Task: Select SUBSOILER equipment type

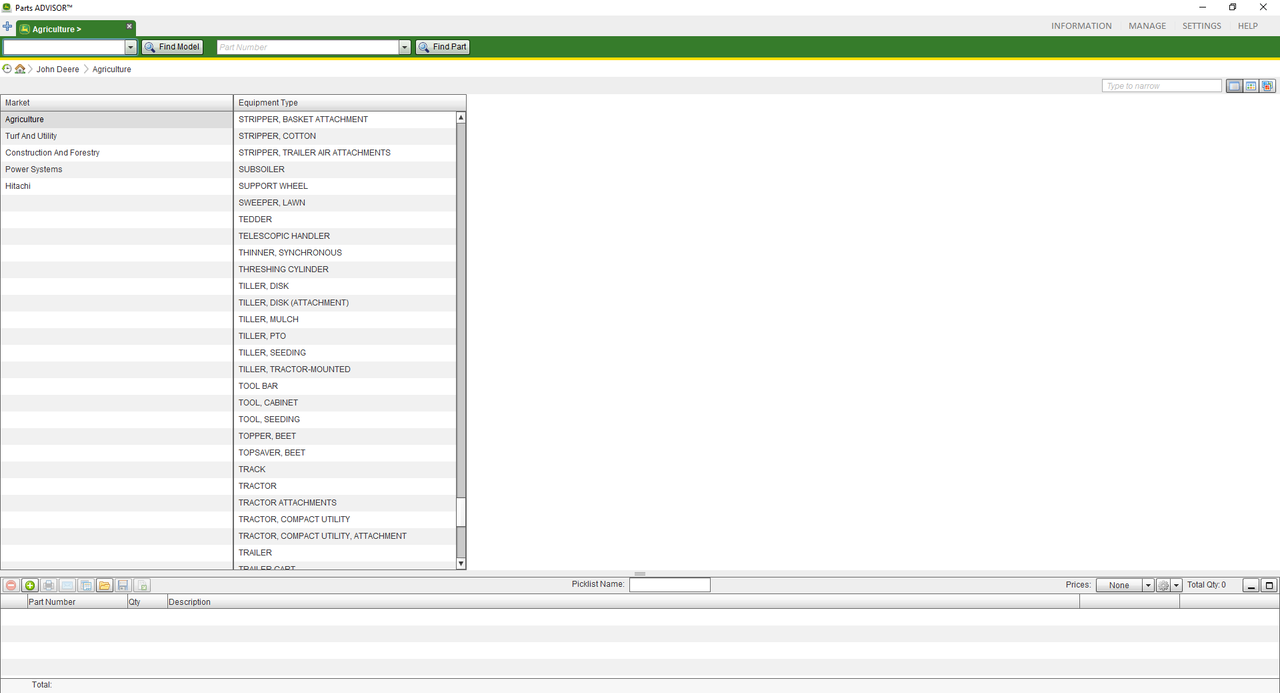Action: point(345,169)
